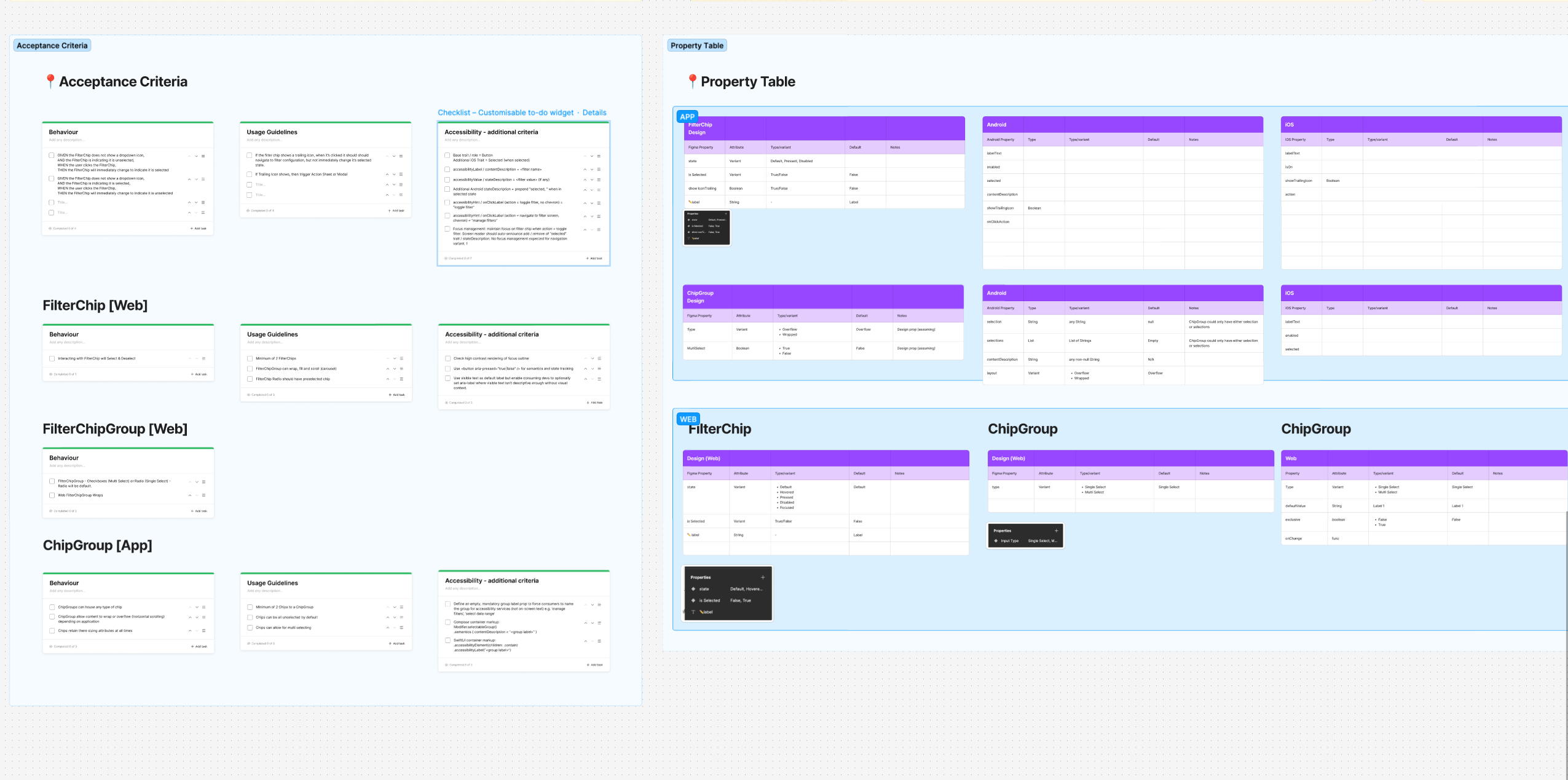
Task: Click 'Add any description' under Usage Guidelines title
Action: 263,140
